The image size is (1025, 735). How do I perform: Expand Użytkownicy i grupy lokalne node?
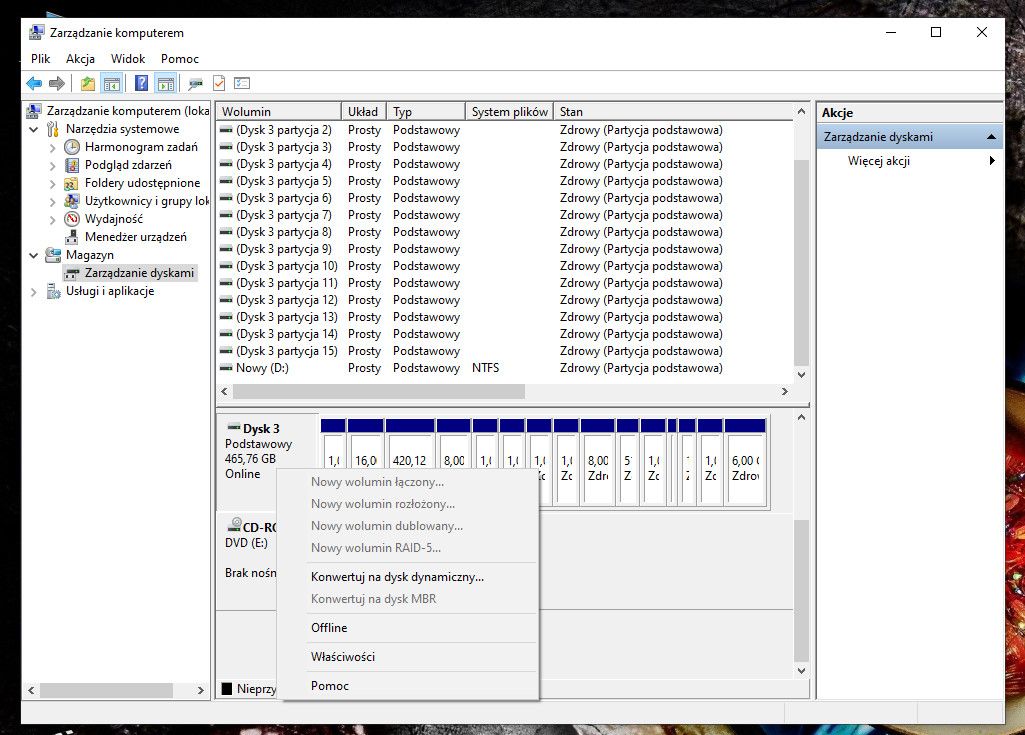click(x=53, y=201)
